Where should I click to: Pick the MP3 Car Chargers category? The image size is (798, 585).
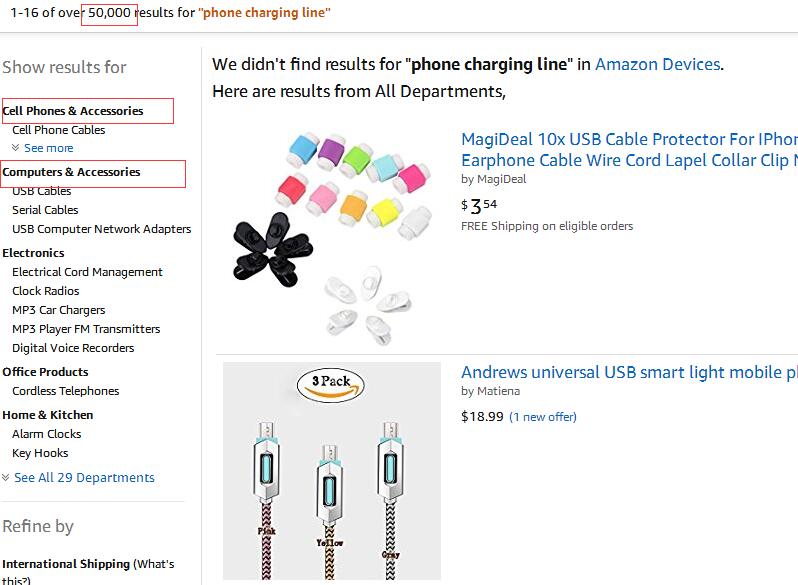pos(58,310)
